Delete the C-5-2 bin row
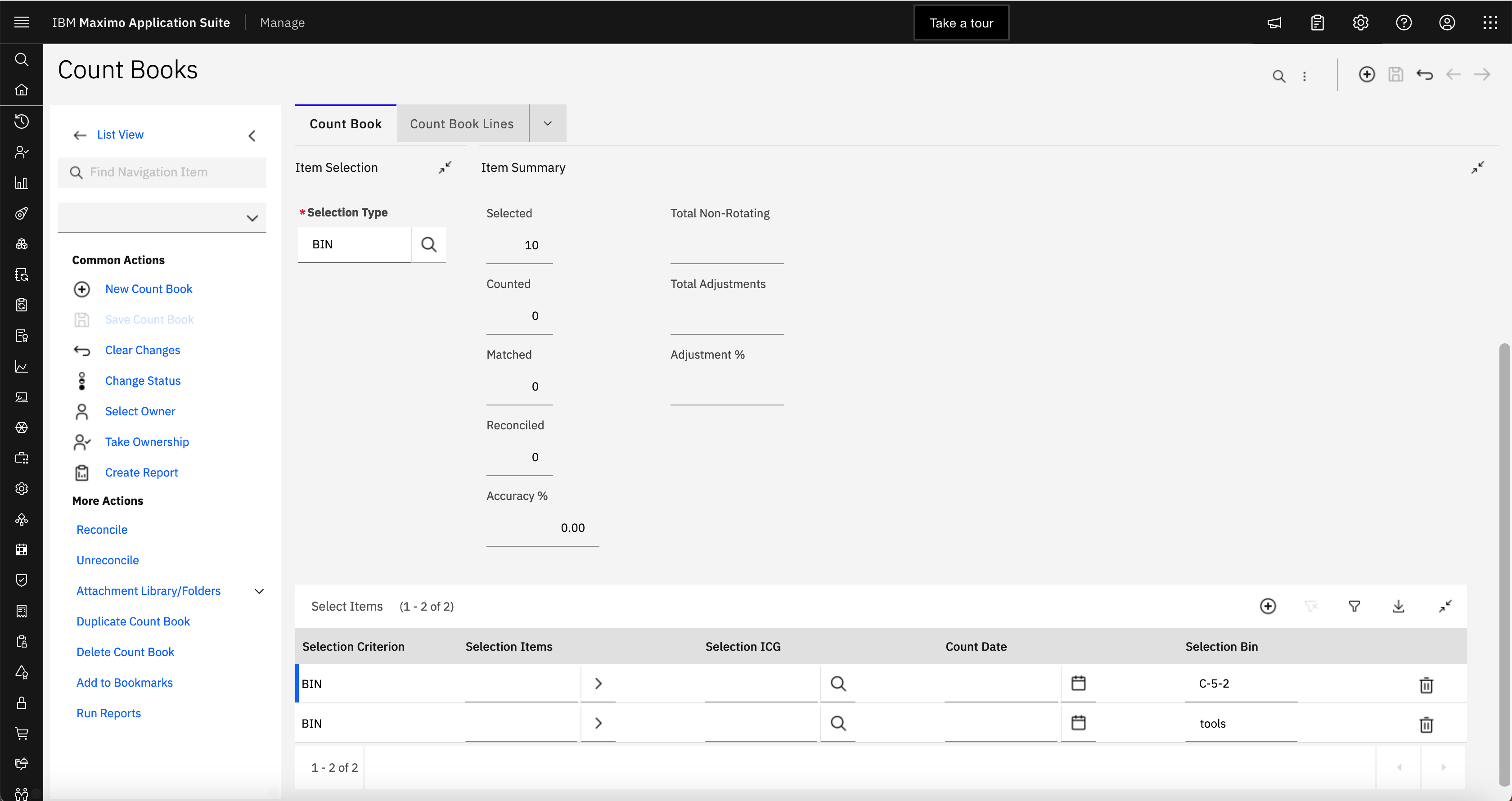Viewport: 1512px width, 801px height. click(x=1426, y=685)
